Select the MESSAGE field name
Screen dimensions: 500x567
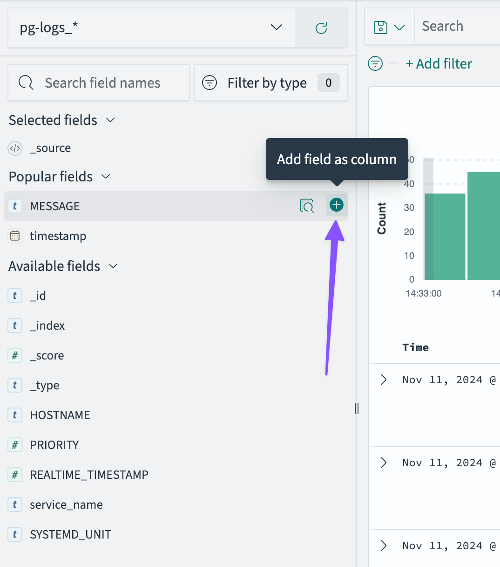tap(55, 206)
